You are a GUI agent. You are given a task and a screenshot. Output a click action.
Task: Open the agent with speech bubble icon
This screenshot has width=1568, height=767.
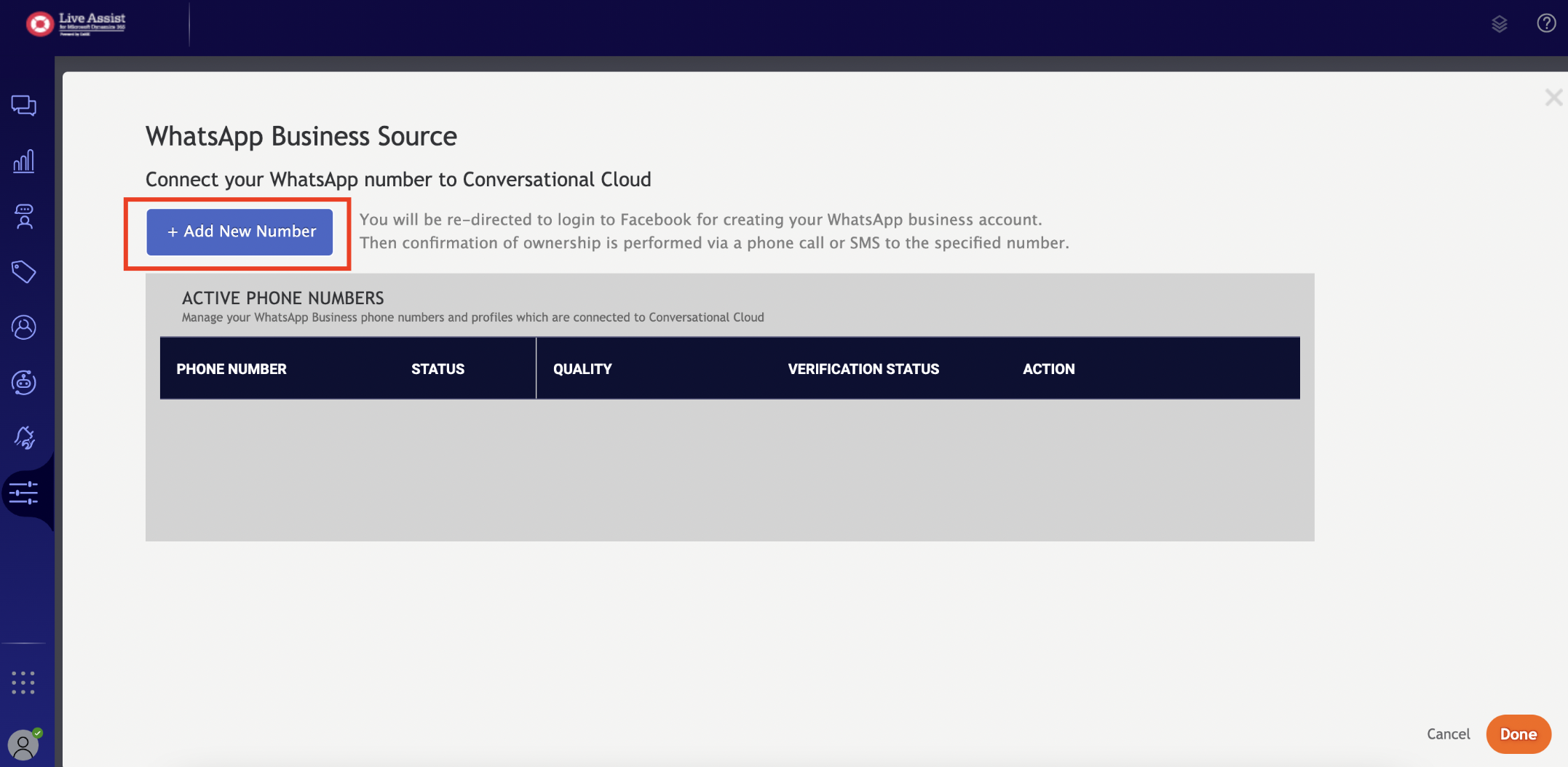(x=24, y=216)
